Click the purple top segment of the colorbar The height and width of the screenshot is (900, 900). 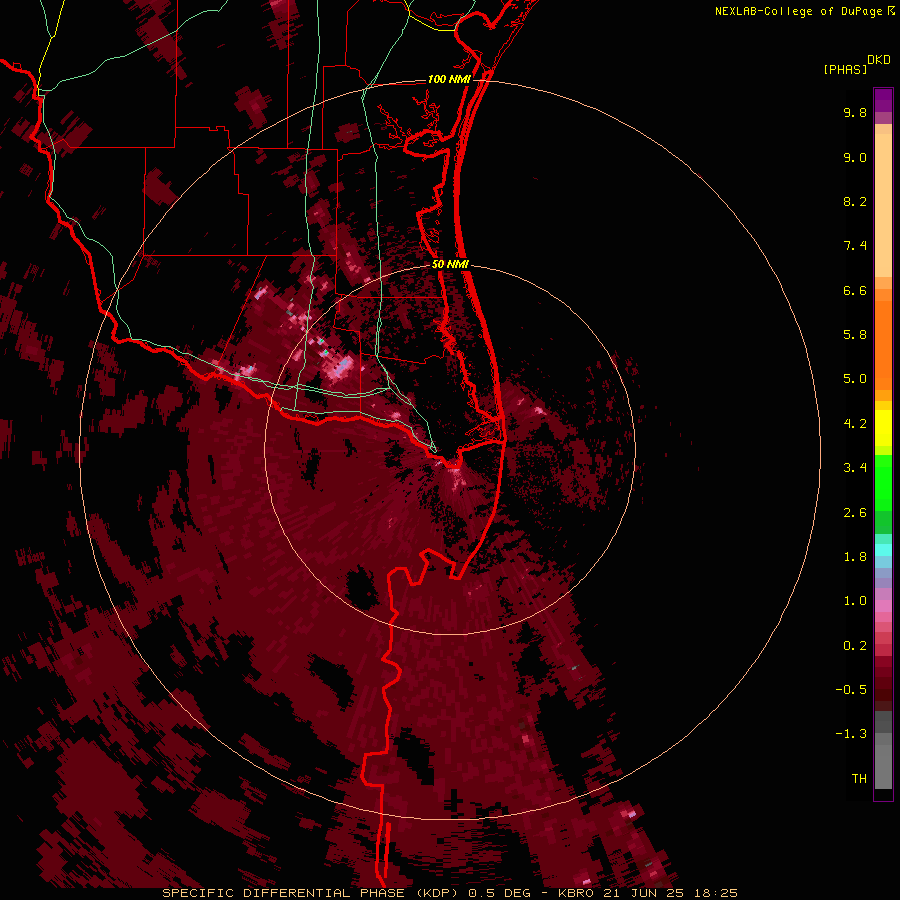click(883, 100)
